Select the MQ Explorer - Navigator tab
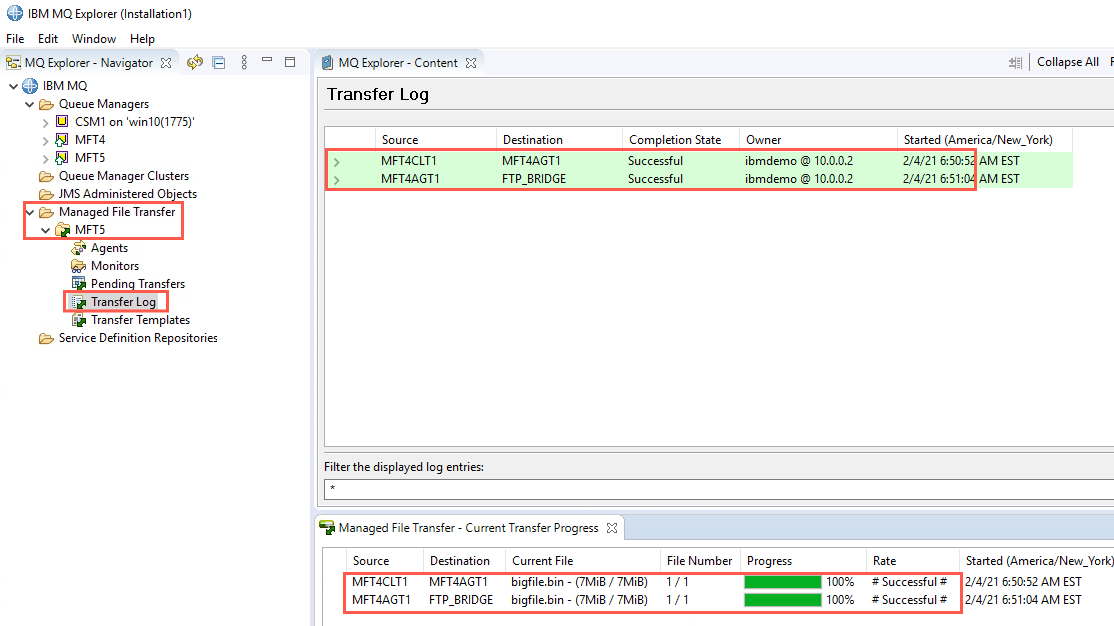The width and height of the screenshot is (1114, 626). 89,63
